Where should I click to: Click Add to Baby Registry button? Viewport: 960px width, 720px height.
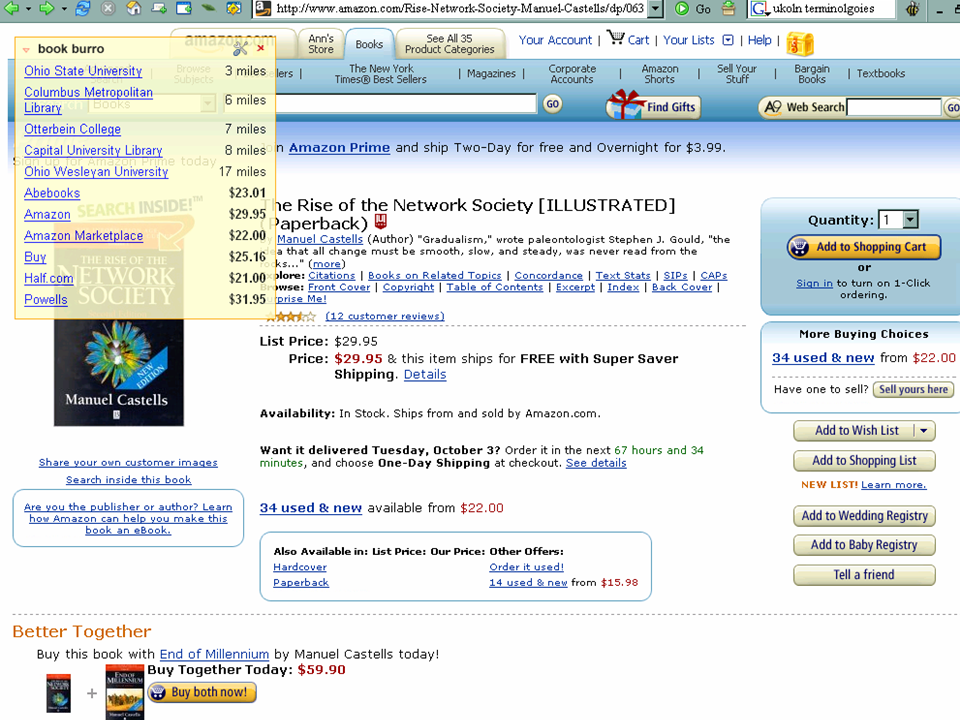pyautogui.click(x=864, y=545)
